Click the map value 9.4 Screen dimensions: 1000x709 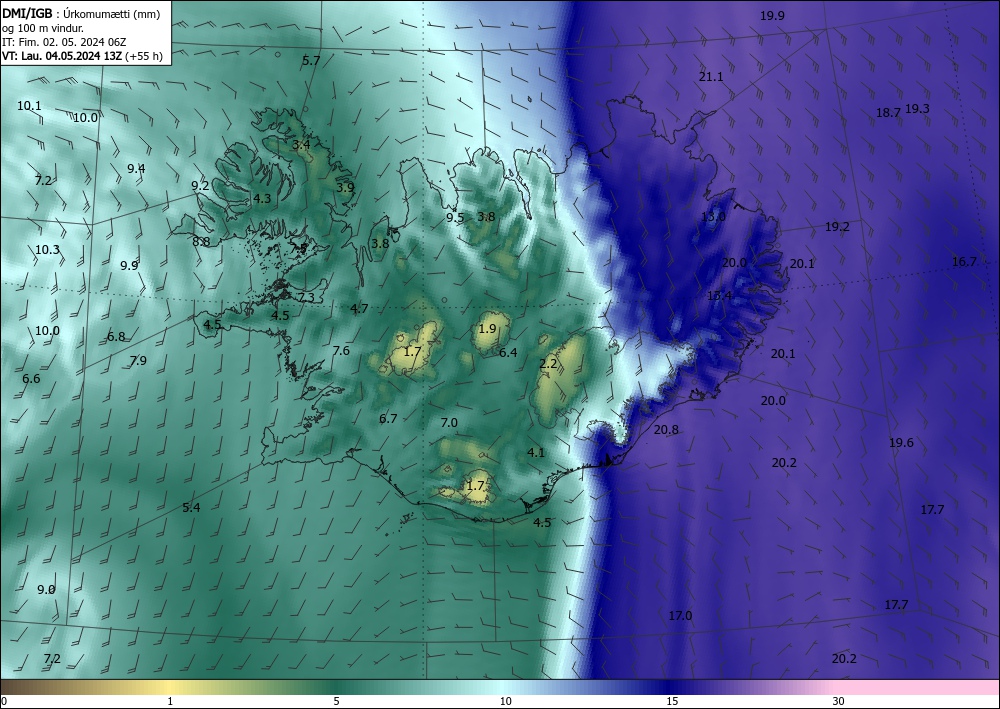click(x=136, y=169)
